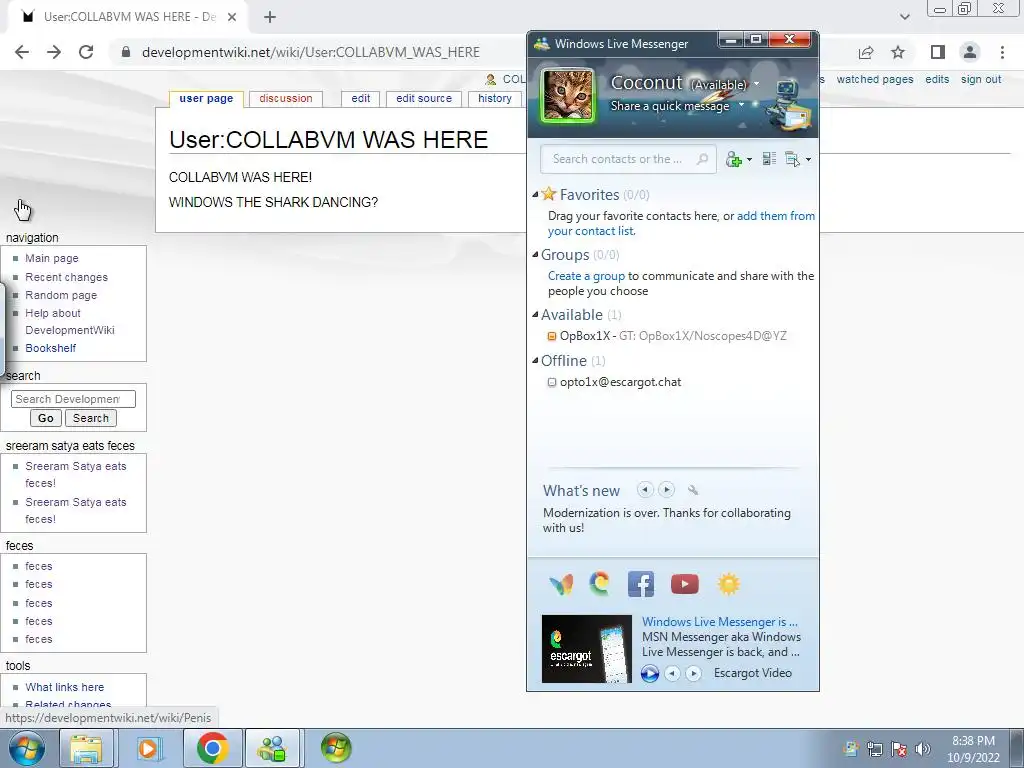Select the opto1x@escargot.chat contact

click(615, 382)
